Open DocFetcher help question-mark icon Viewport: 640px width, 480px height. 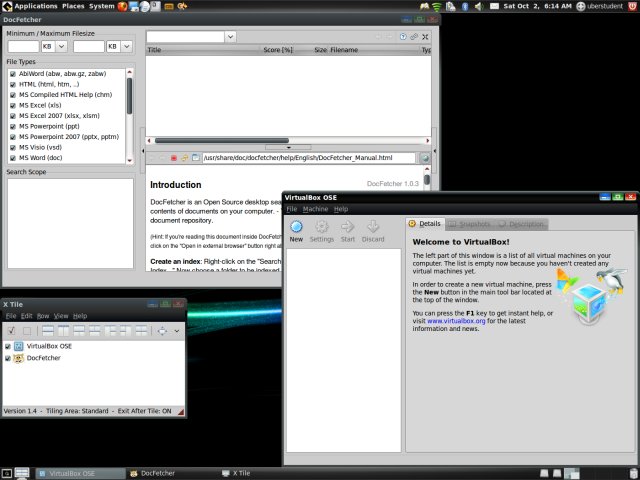pos(403,37)
